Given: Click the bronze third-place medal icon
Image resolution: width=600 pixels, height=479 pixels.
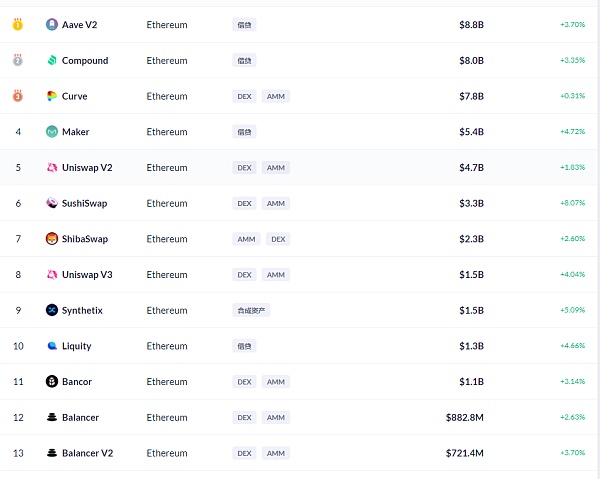Looking at the screenshot, I should click(x=18, y=96).
